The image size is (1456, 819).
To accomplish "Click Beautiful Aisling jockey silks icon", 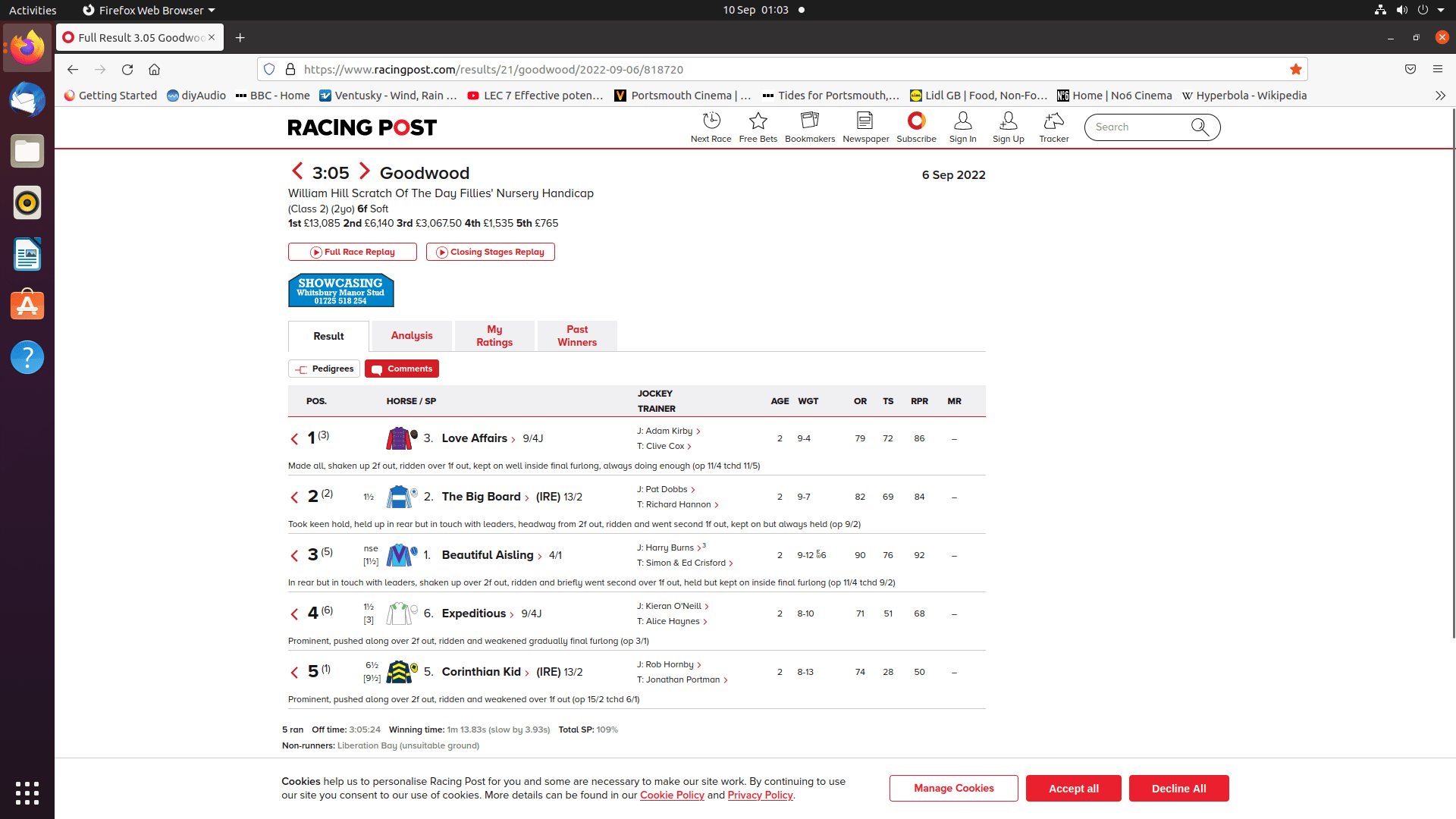I will tap(401, 555).
